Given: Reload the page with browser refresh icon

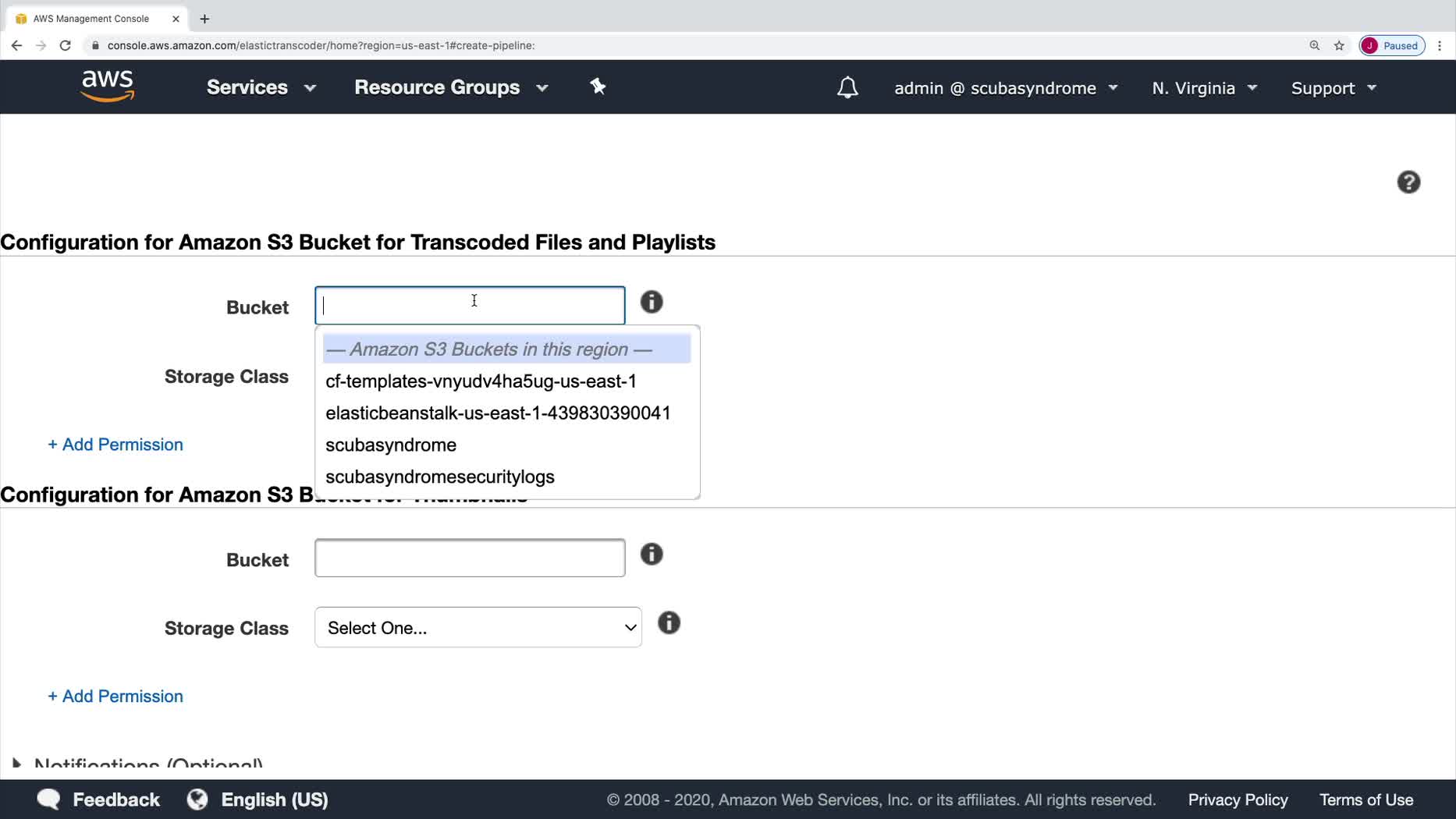Looking at the screenshot, I should click(x=66, y=45).
